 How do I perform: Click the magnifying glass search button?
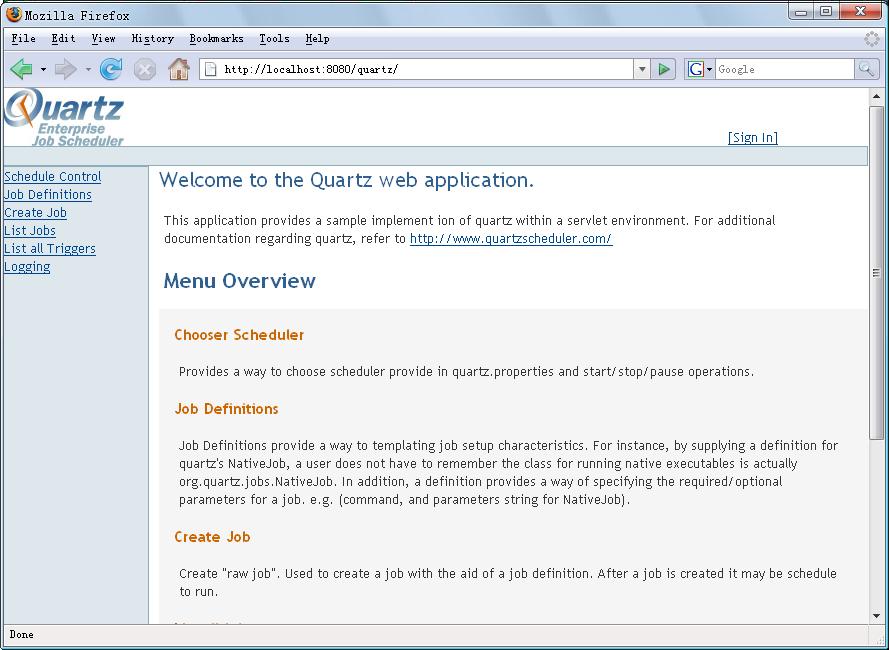click(x=866, y=69)
